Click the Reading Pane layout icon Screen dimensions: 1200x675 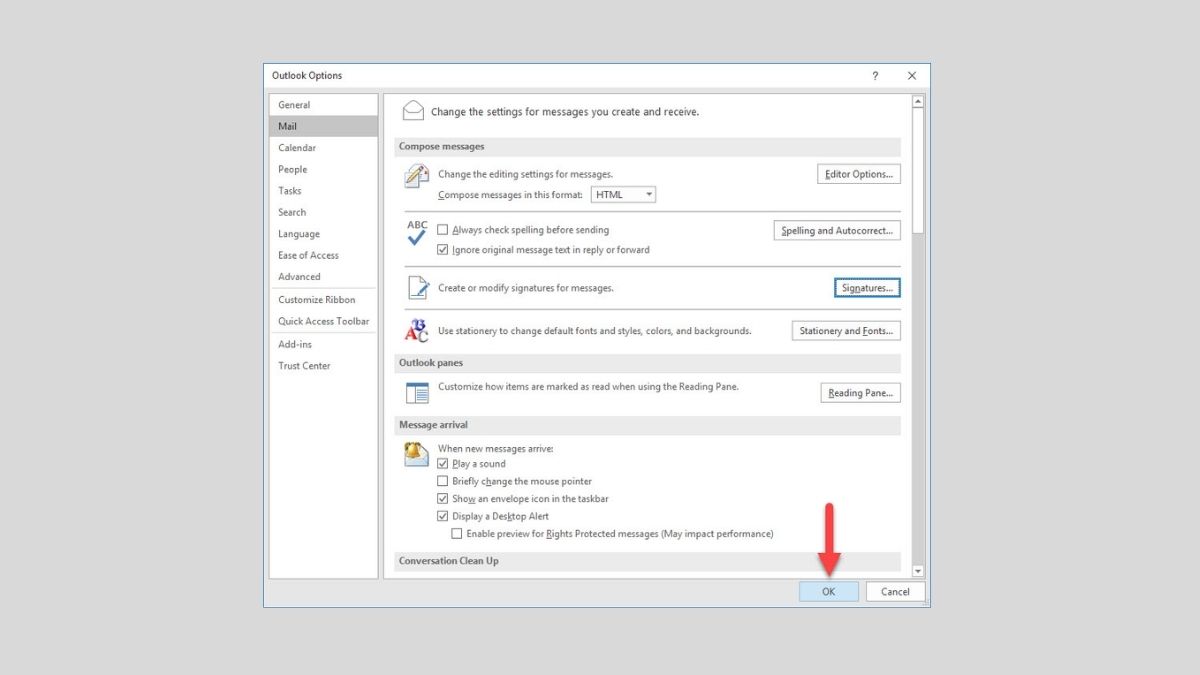point(417,392)
